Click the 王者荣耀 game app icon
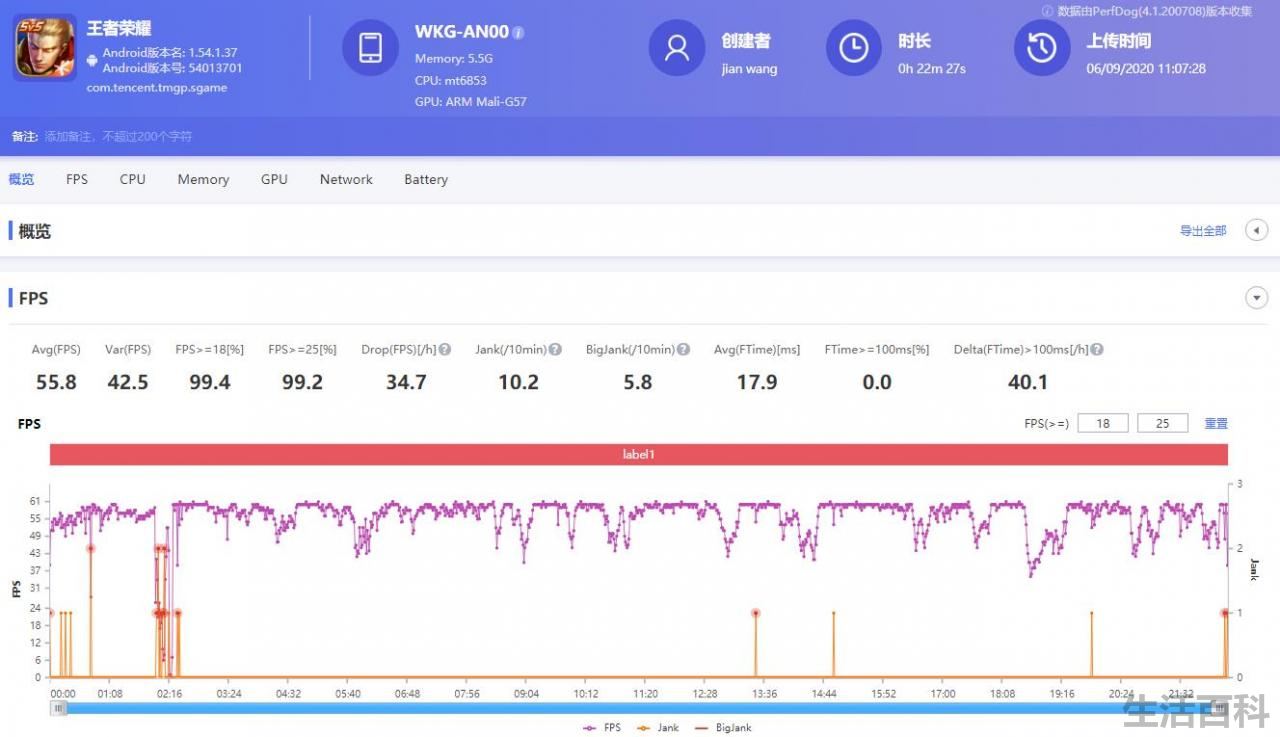 pyautogui.click(x=45, y=47)
